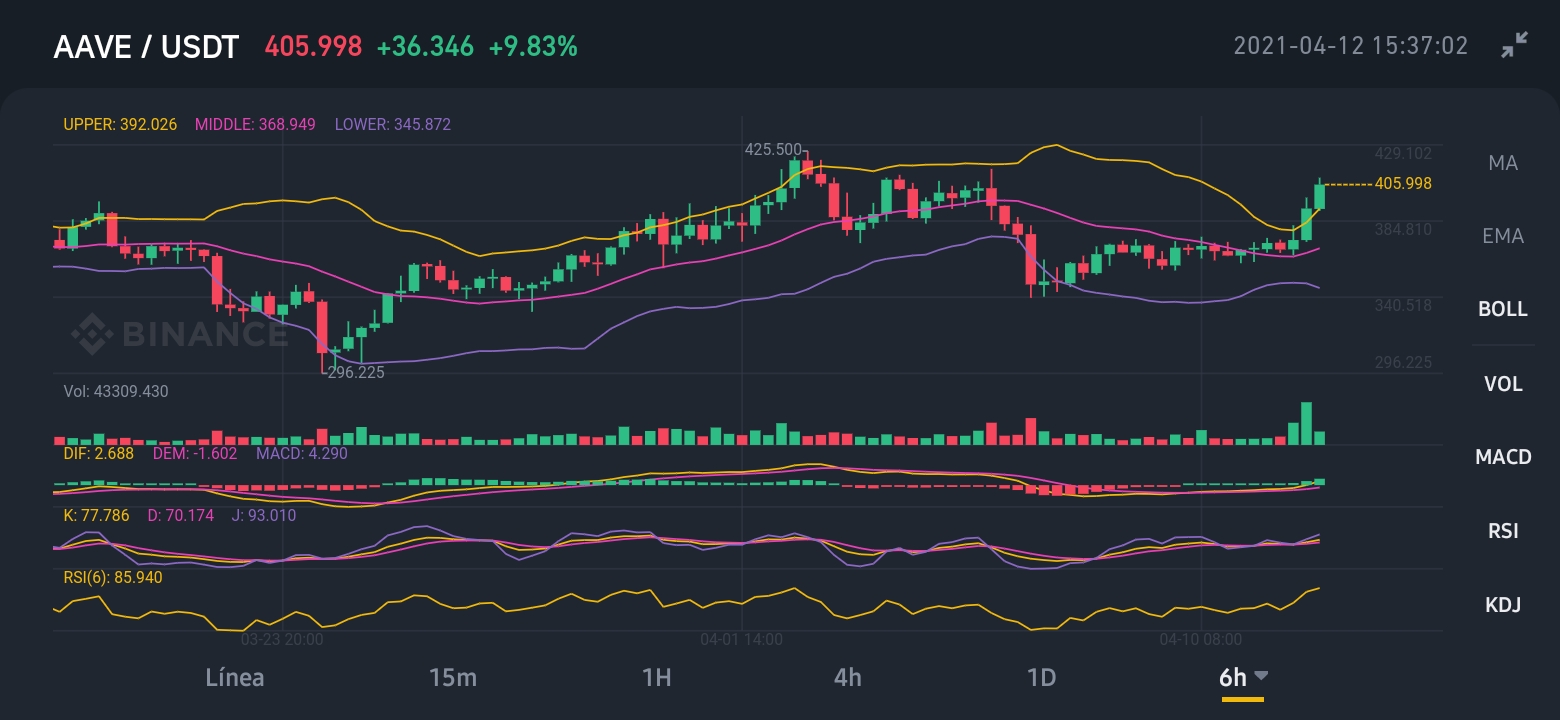
Task: Toggle the BOLL indicator
Action: (x=1503, y=309)
